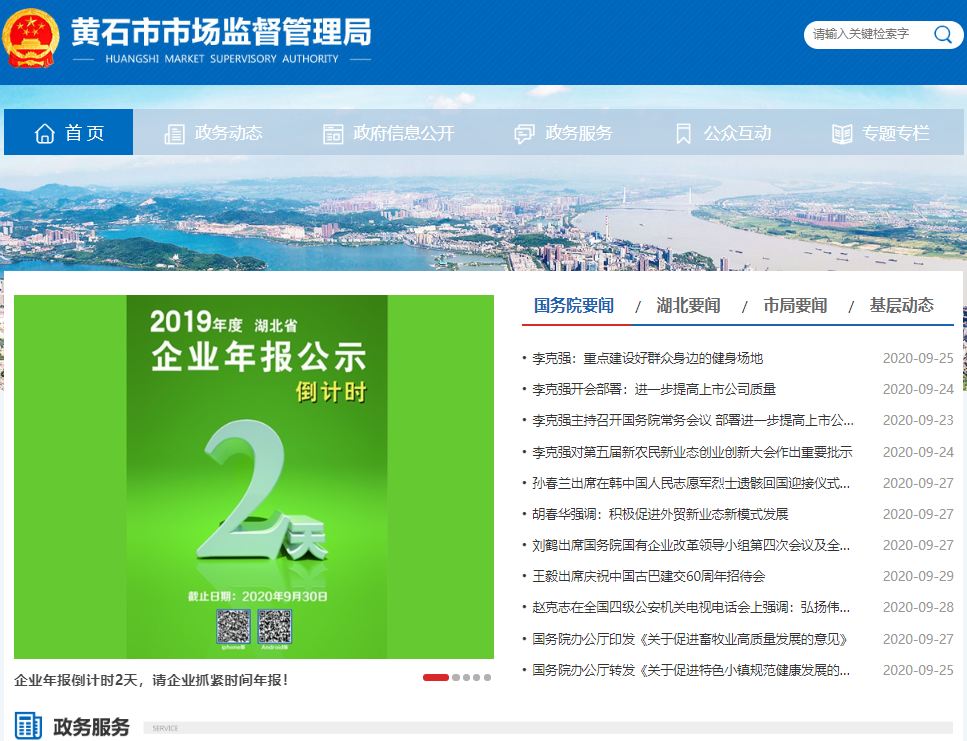Click HUANGSHI MARKET SUPERVISORY AUTHORITY subtitle
This screenshot has height=741, width=967.
point(222,59)
